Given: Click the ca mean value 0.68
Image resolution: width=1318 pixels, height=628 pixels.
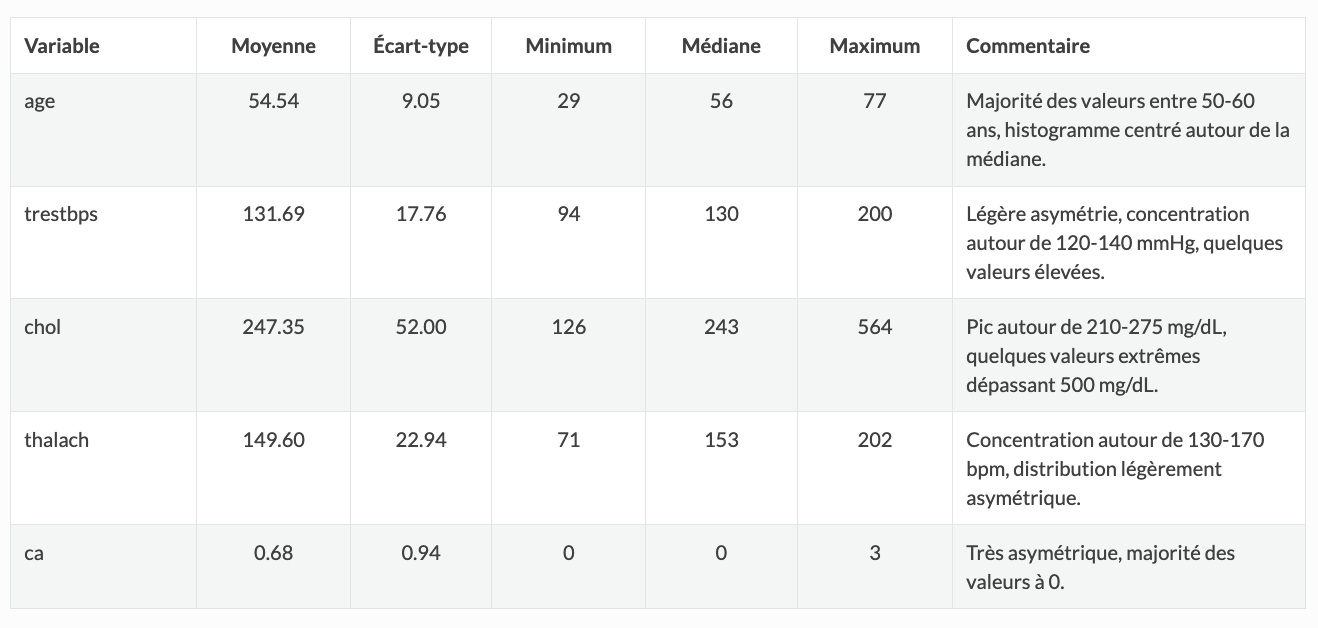Looking at the screenshot, I should [273, 553].
